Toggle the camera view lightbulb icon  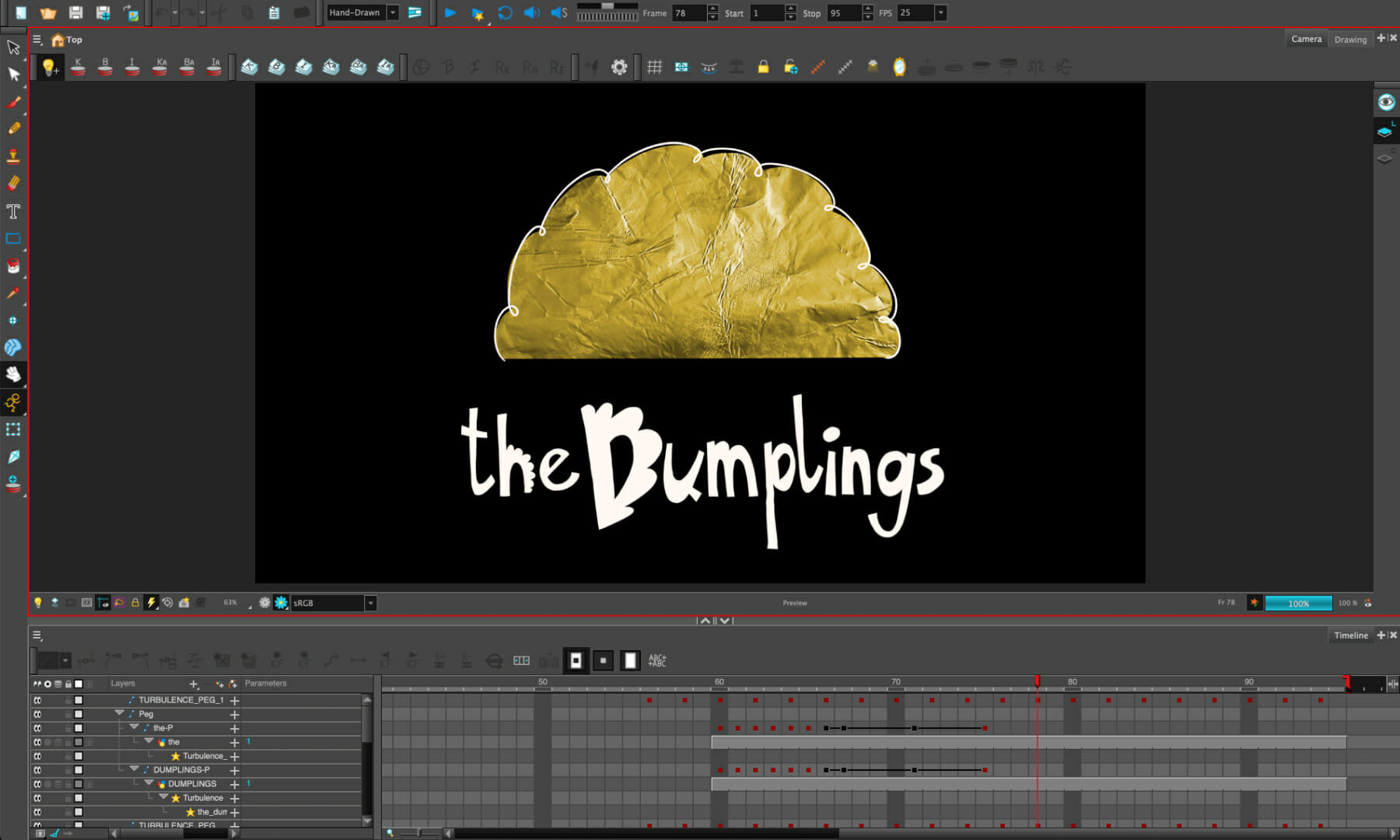coord(37,603)
